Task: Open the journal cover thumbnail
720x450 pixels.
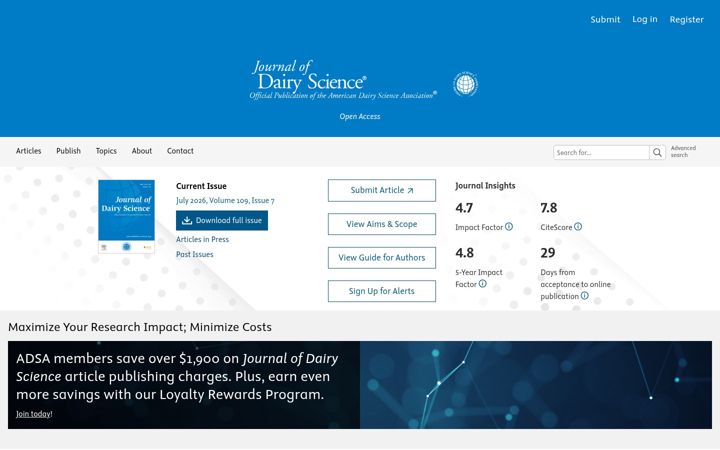Action: point(126,217)
